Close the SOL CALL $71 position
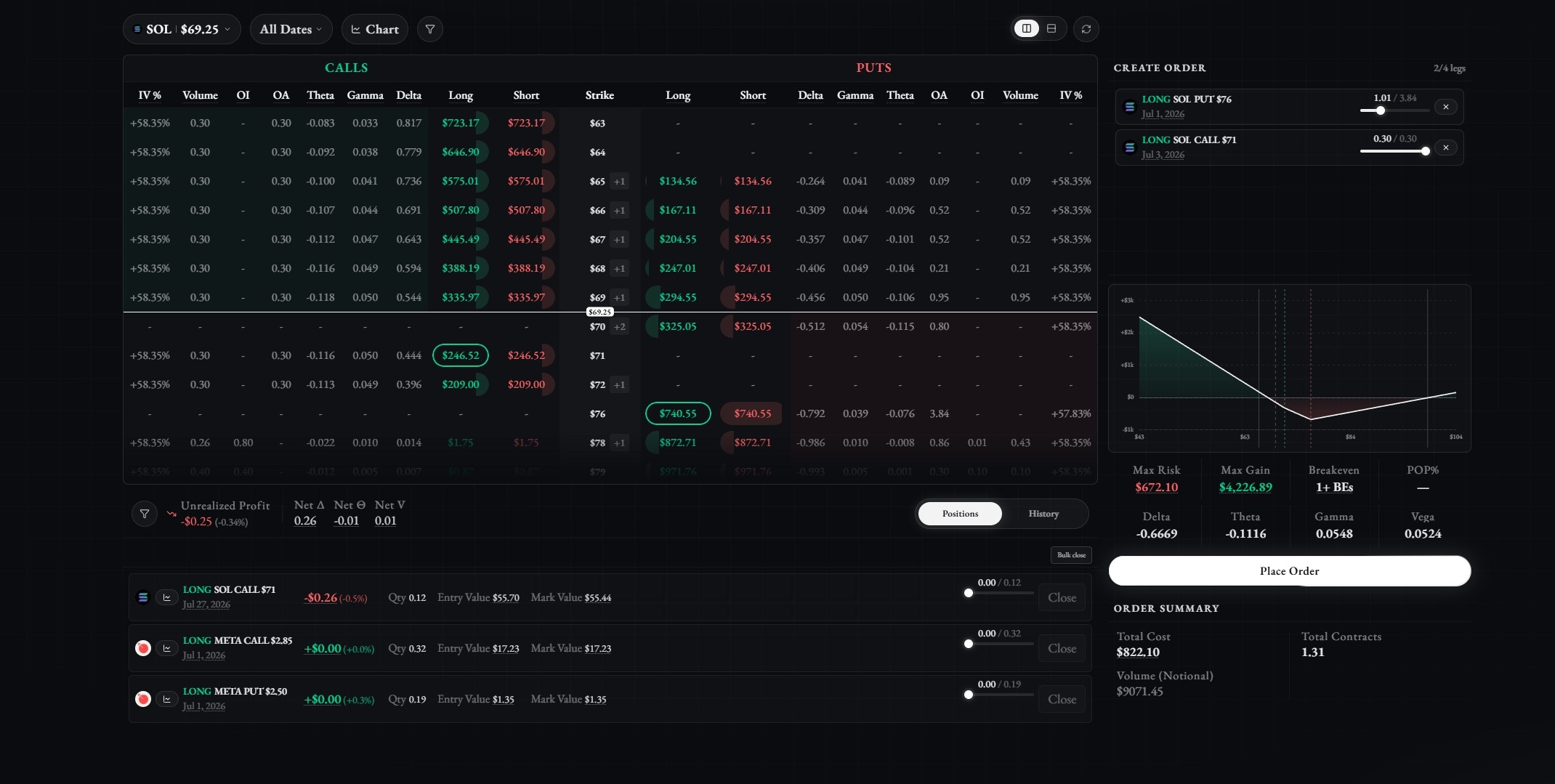 (1062, 597)
